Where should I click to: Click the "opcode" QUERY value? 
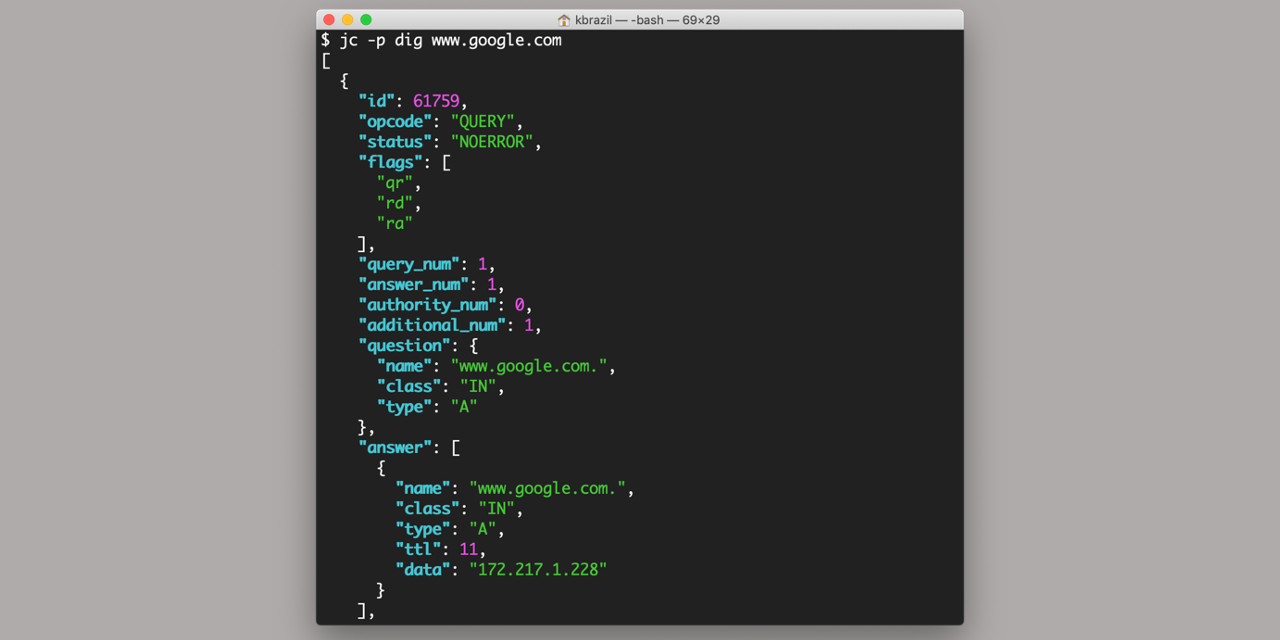485,121
